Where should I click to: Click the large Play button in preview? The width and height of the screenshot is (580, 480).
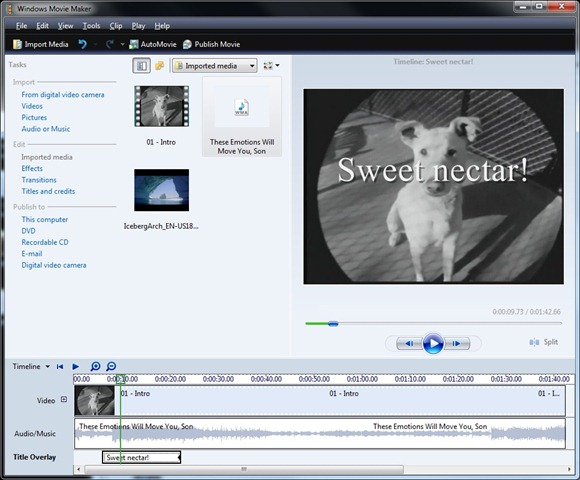click(433, 344)
